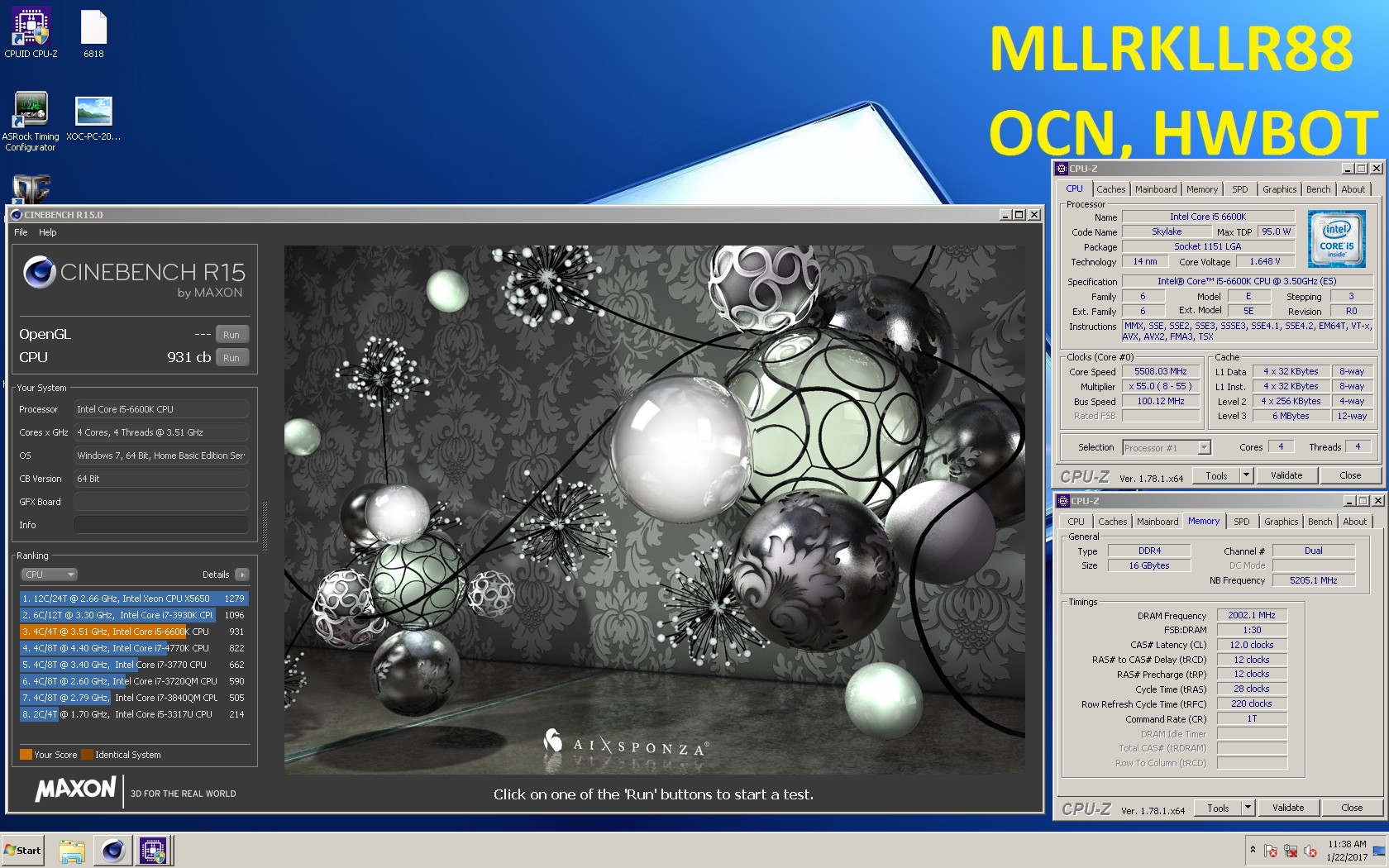Switch to Bench tab in lower CPU-Z window
Screen dimensions: 1389x868
(1320, 522)
